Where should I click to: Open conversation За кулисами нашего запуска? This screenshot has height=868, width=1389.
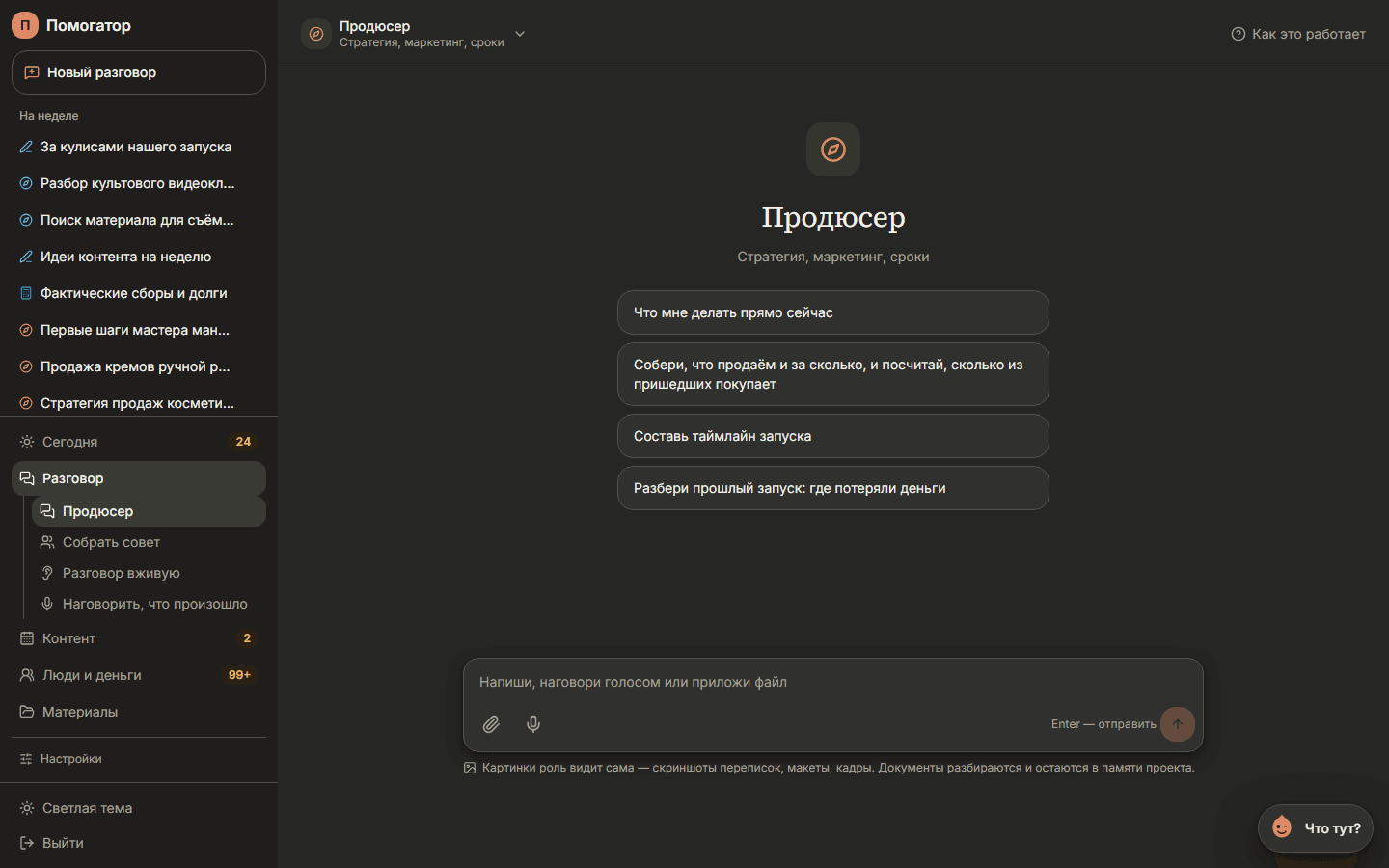[139, 147]
